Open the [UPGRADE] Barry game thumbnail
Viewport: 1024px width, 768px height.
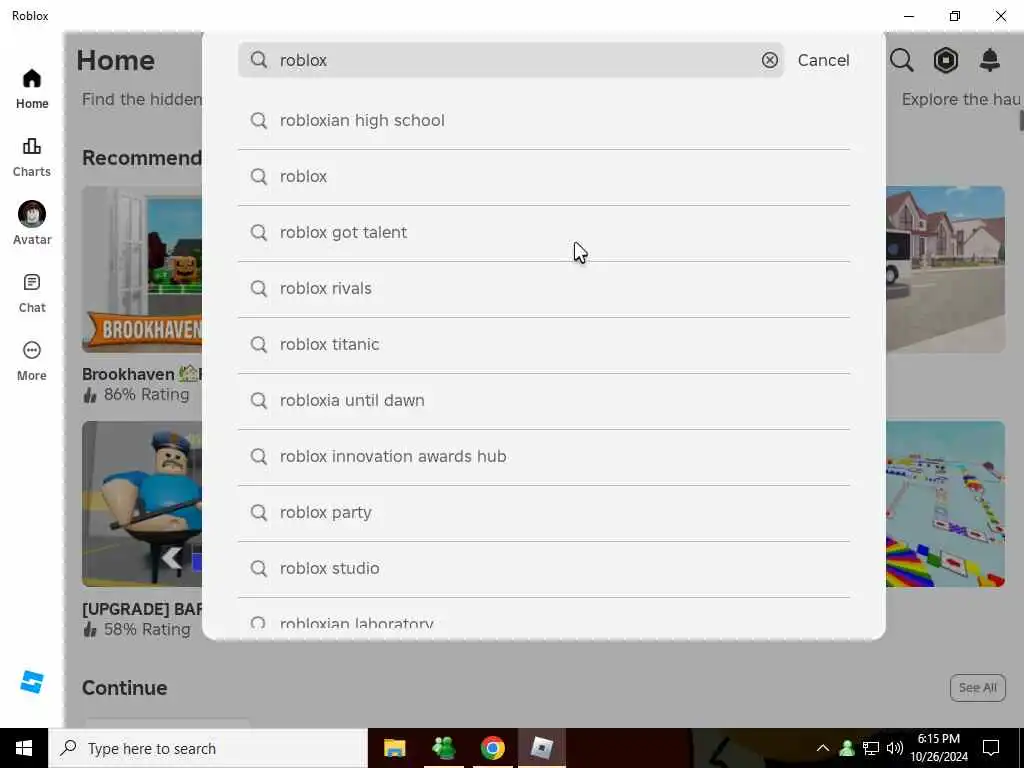point(142,504)
